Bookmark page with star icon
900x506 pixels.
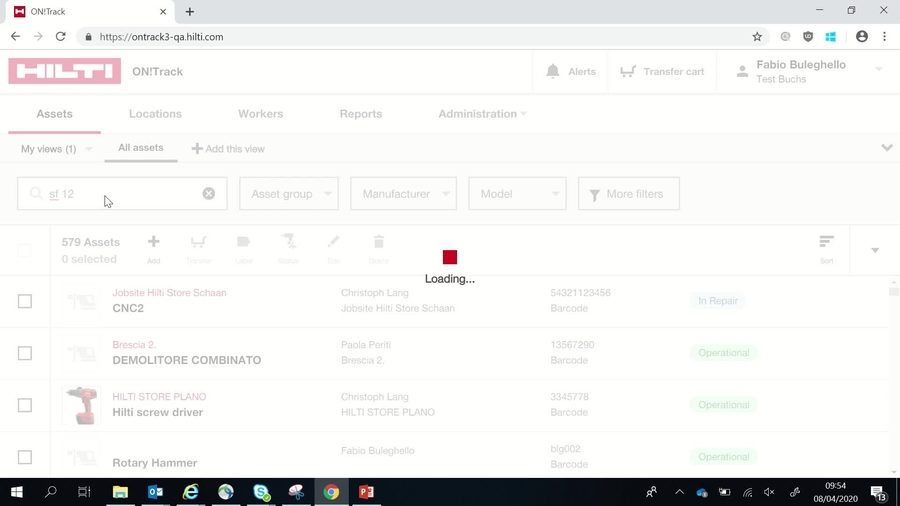pyautogui.click(x=757, y=37)
